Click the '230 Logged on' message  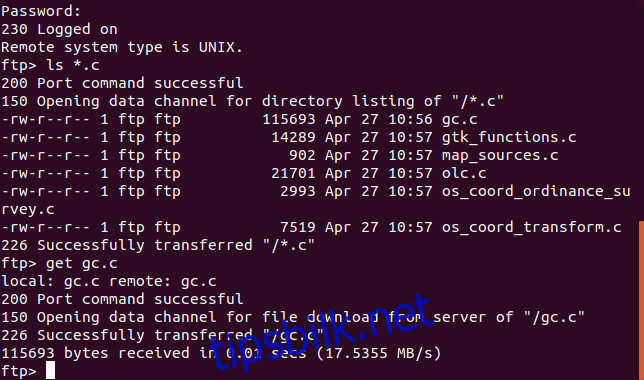[x=60, y=29]
